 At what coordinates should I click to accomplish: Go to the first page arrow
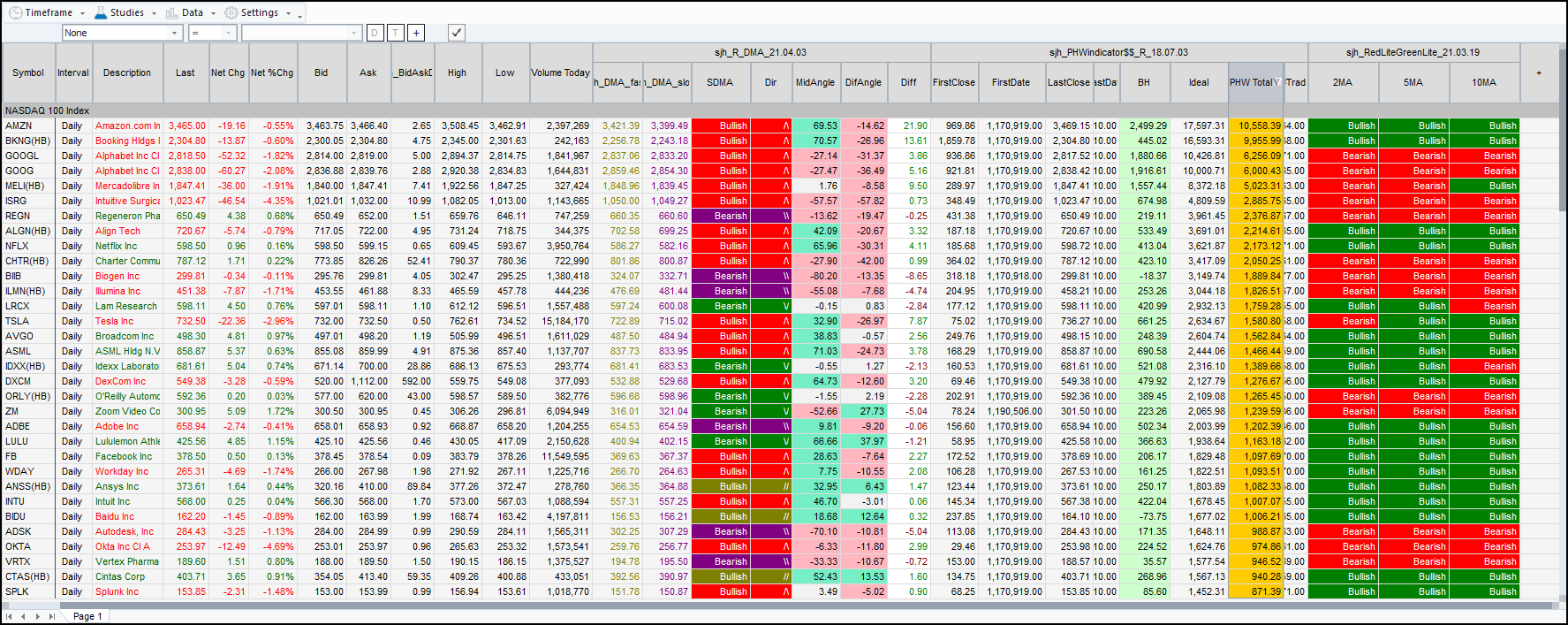(9, 616)
